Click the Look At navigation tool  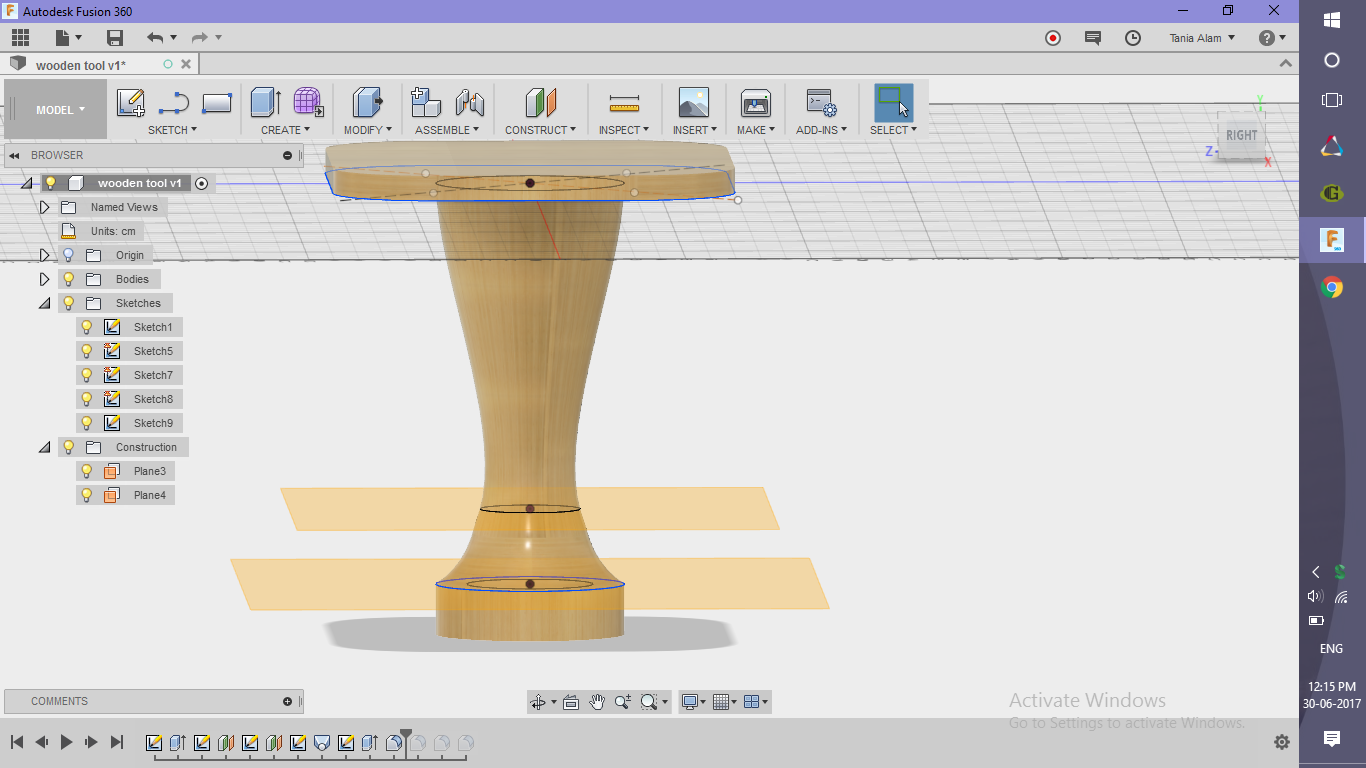click(571, 702)
